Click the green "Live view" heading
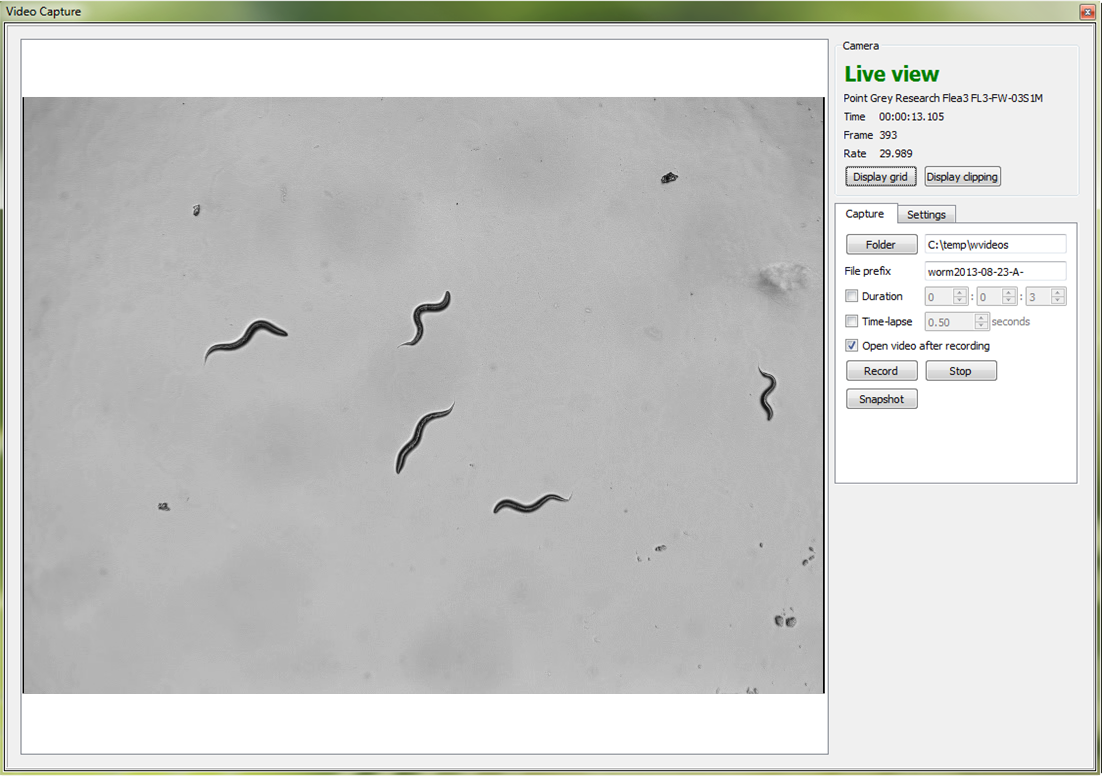 891,74
